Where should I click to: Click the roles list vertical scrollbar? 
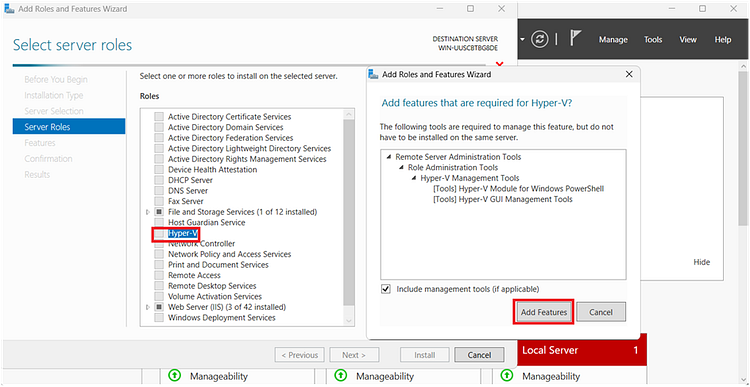(349, 212)
